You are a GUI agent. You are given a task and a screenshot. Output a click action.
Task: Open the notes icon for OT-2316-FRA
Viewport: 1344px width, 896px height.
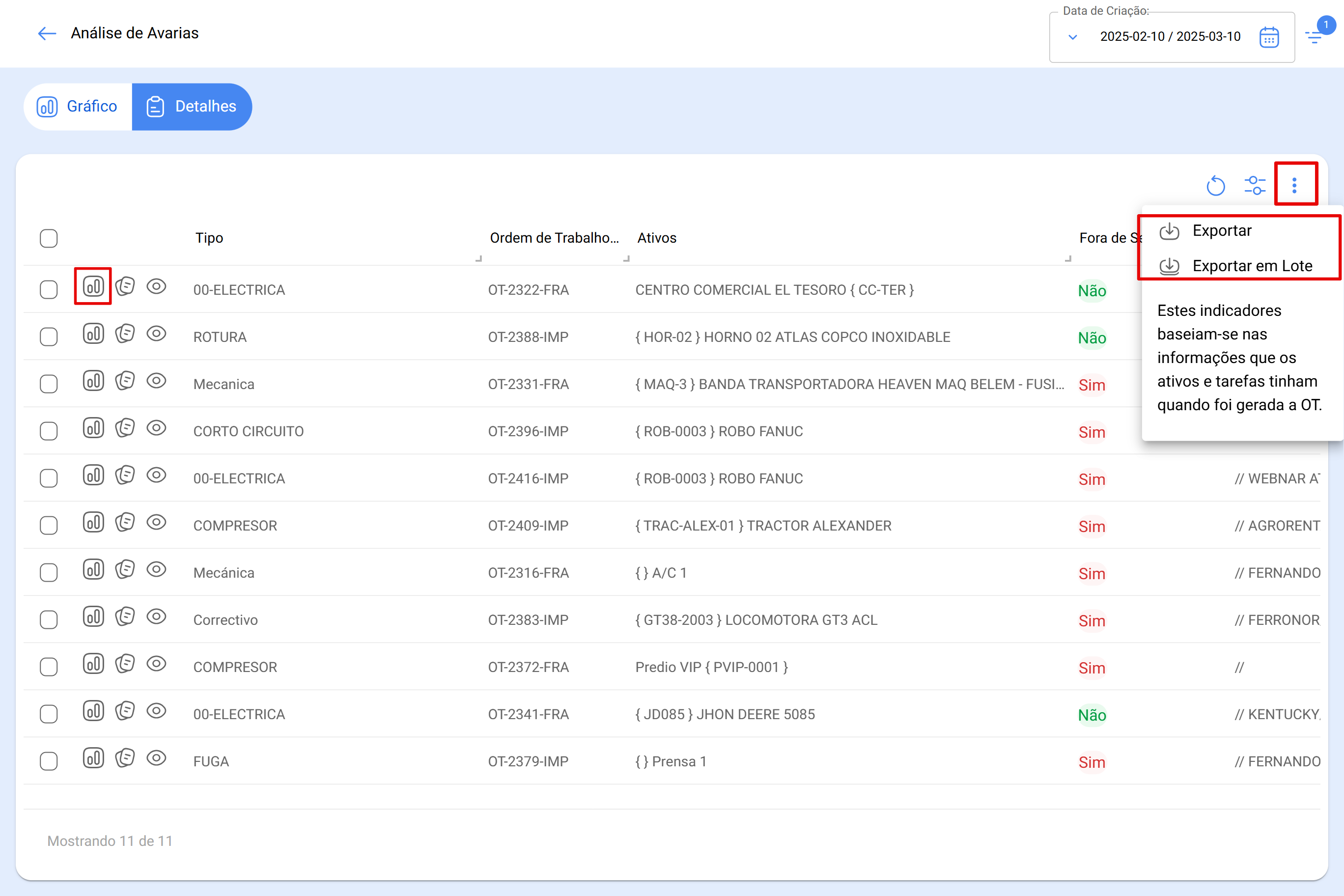[x=125, y=568]
